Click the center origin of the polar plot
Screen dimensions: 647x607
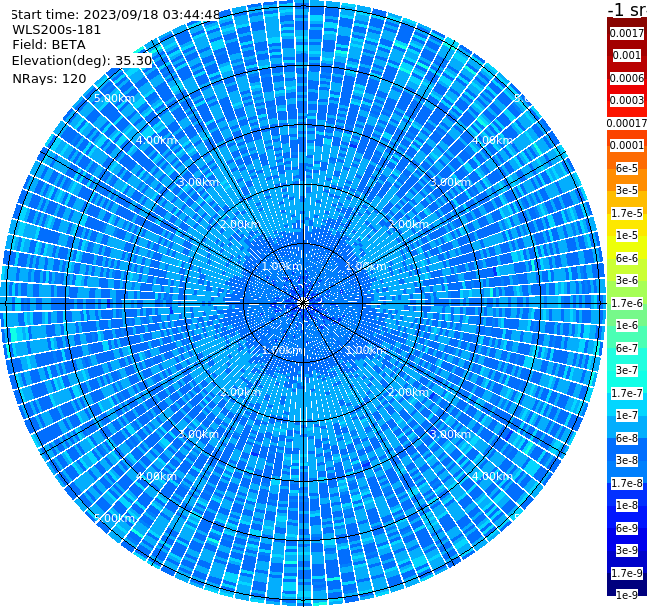click(x=303, y=304)
